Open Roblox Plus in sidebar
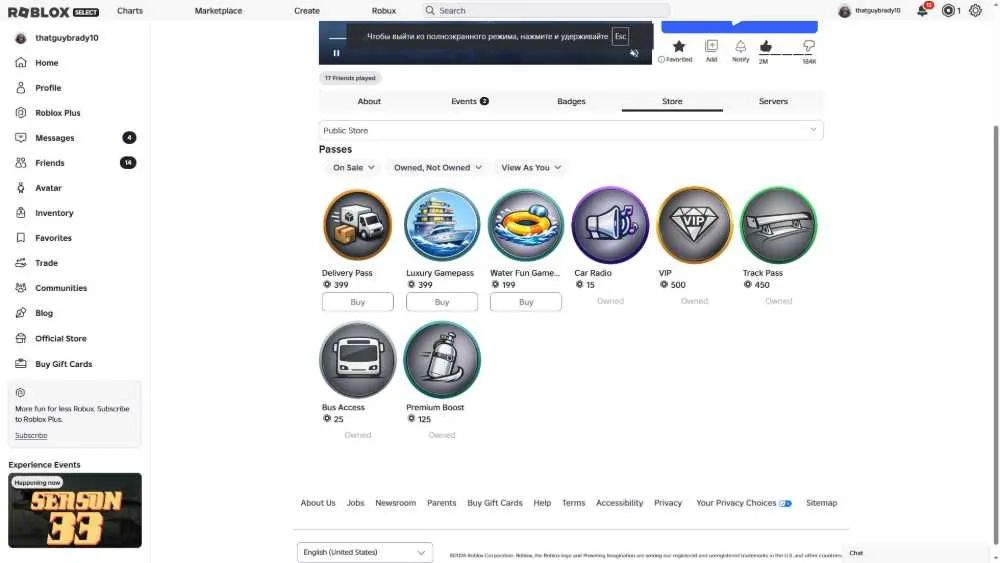The width and height of the screenshot is (1000, 563). pyautogui.click(x=57, y=113)
